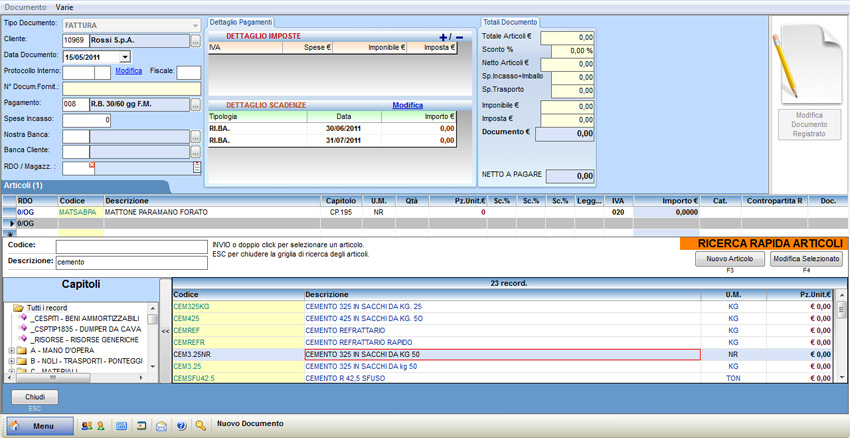Open the envelope mail icon in bottom toolbar
Image resolution: width=850 pixels, height=438 pixels.
[x=160, y=426]
